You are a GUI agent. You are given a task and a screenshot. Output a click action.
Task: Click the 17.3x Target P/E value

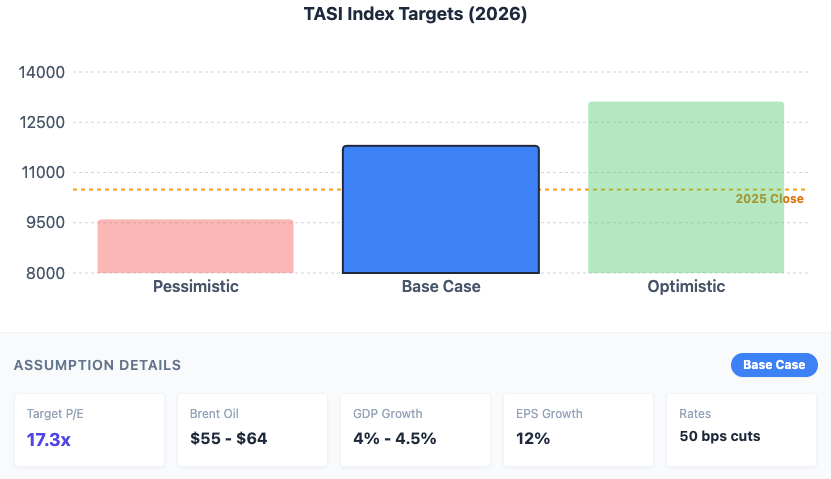49,439
